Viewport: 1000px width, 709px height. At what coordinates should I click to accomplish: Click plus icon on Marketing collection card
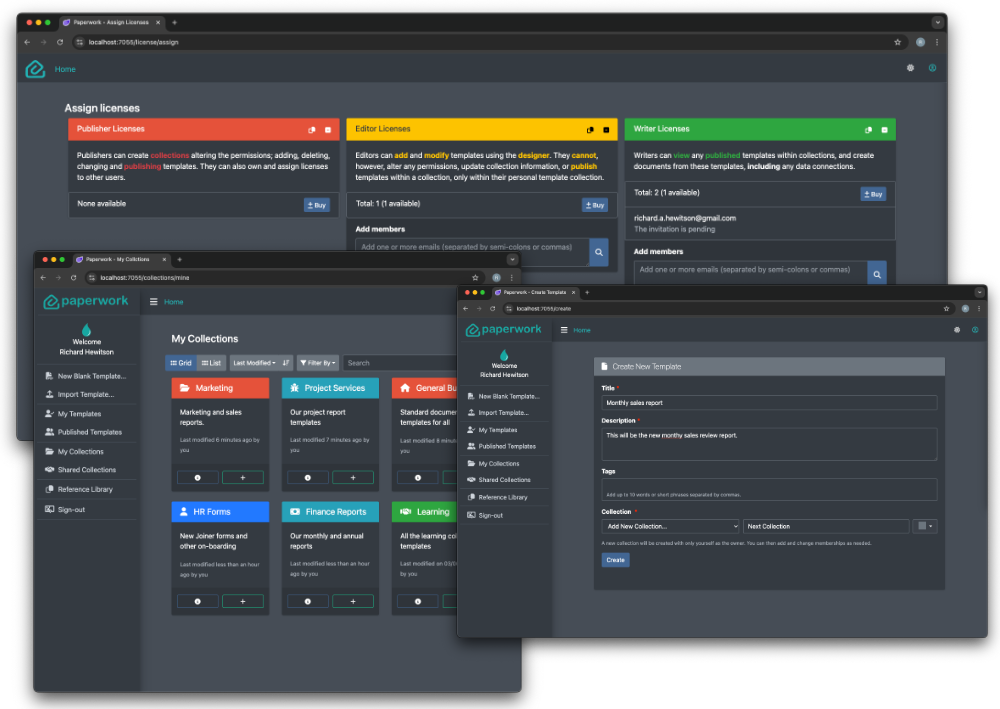pos(242,478)
